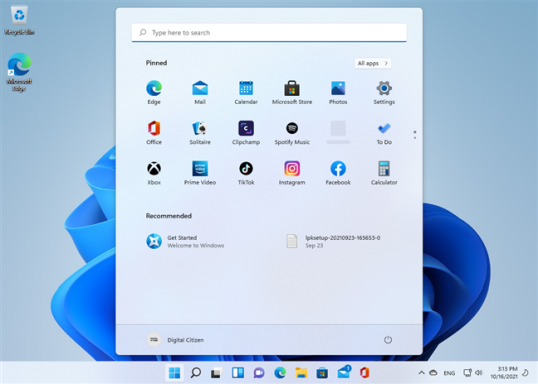Open the To Do app

point(384,132)
